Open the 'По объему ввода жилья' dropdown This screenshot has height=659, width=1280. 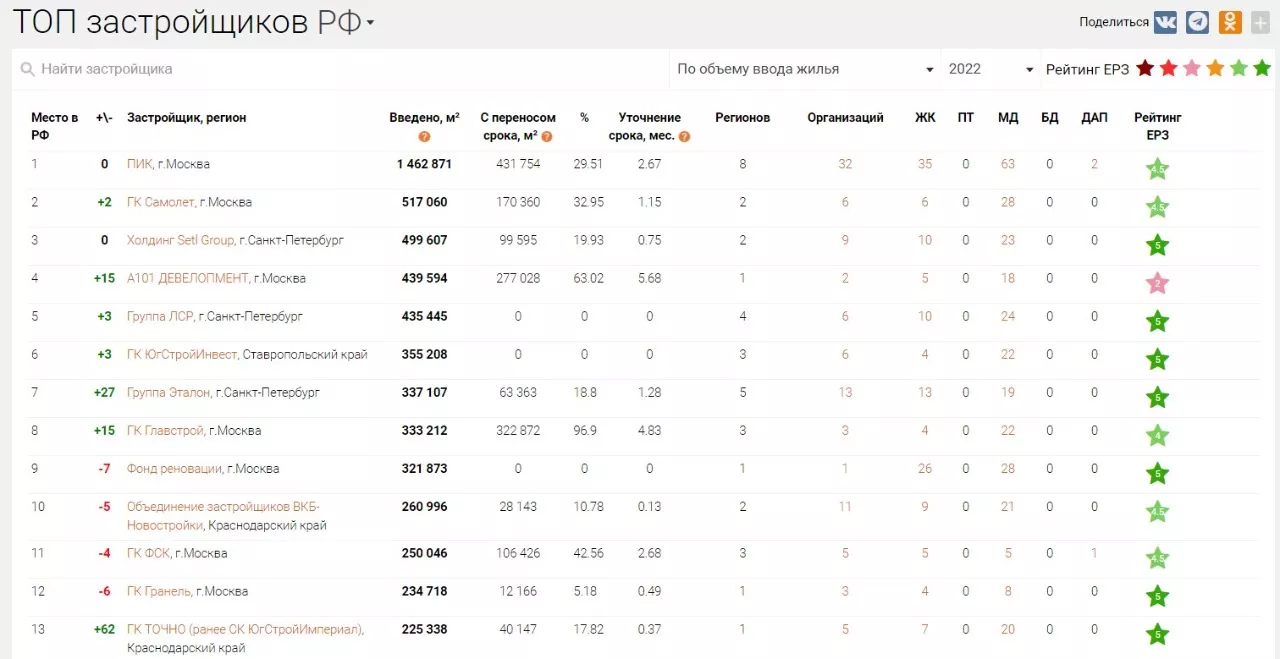click(x=804, y=69)
